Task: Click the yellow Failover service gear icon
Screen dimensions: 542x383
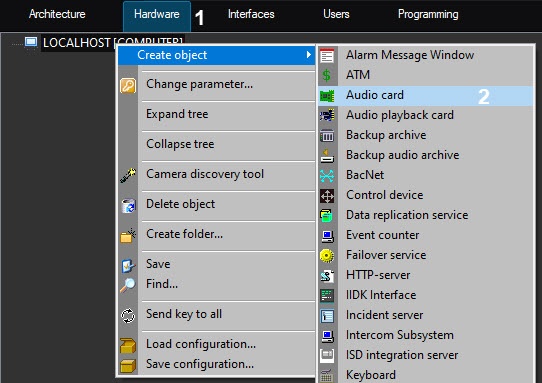Action: click(x=327, y=256)
